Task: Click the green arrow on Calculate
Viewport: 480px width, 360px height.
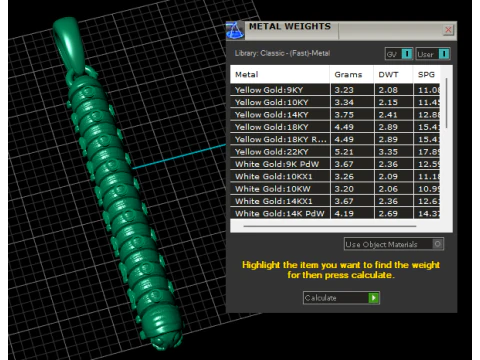Action: [x=373, y=298]
